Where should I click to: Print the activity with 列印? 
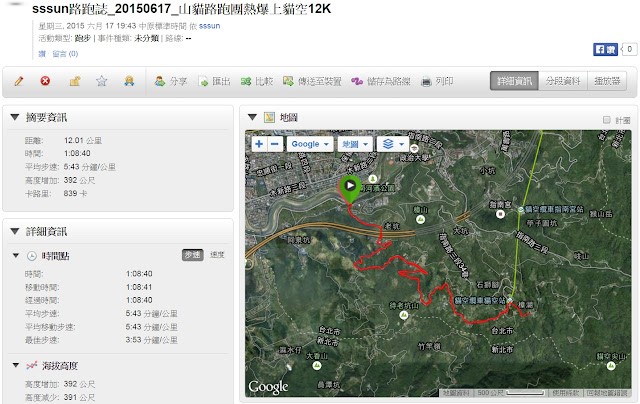(437, 81)
